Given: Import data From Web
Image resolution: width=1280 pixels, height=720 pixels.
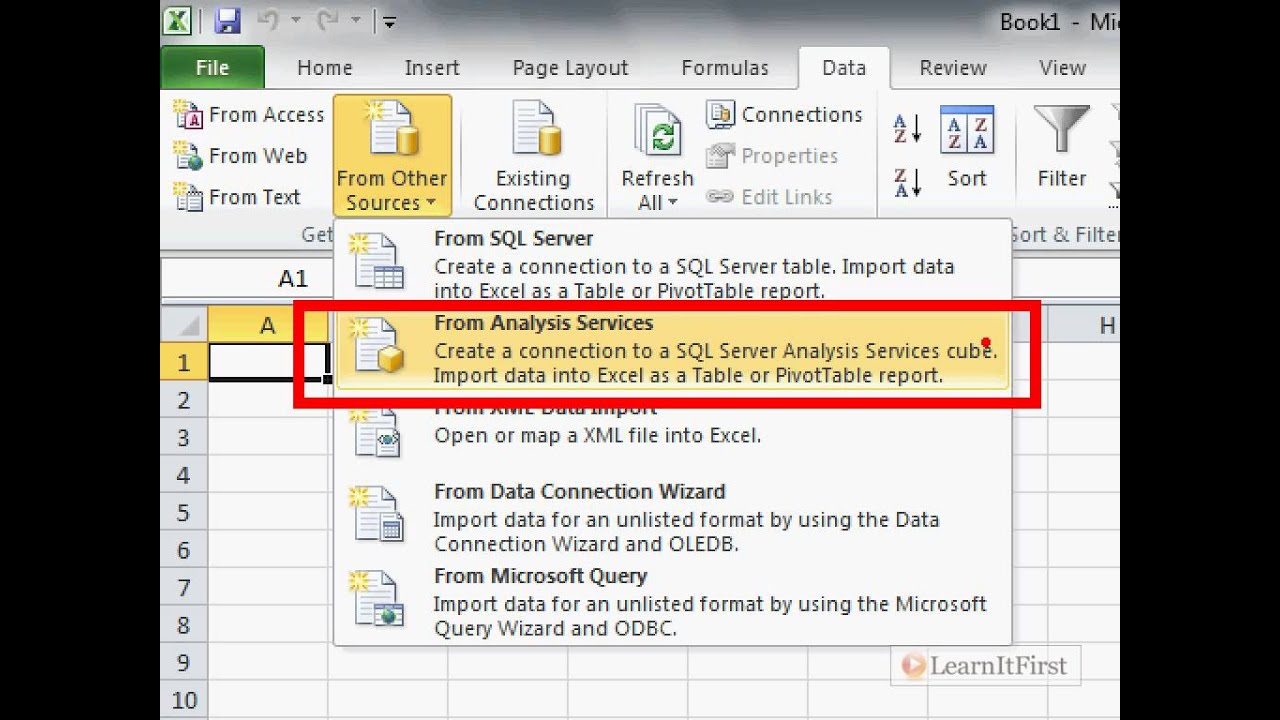Looking at the screenshot, I should pyautogui.click(x=240, y=156).
